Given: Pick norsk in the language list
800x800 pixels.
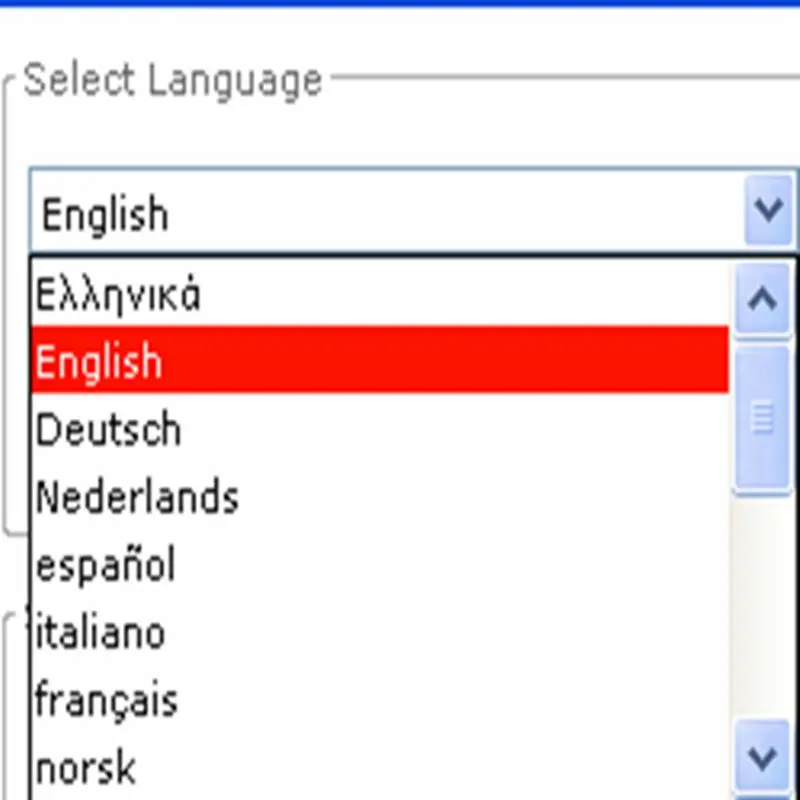Looking at the screenshot, I should [x=86, y=767].
